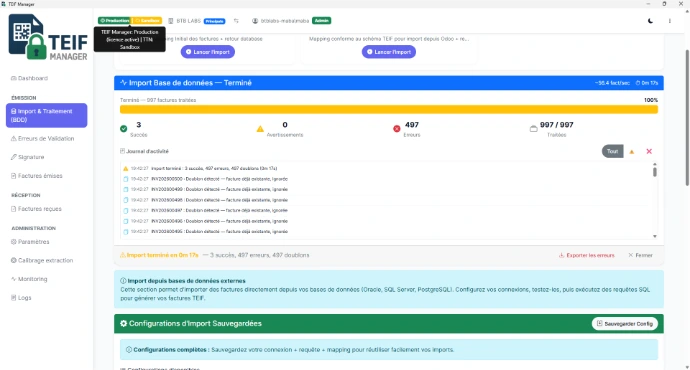
Task: Click the left Lancer l'import button
Action: tap(208, 52)
